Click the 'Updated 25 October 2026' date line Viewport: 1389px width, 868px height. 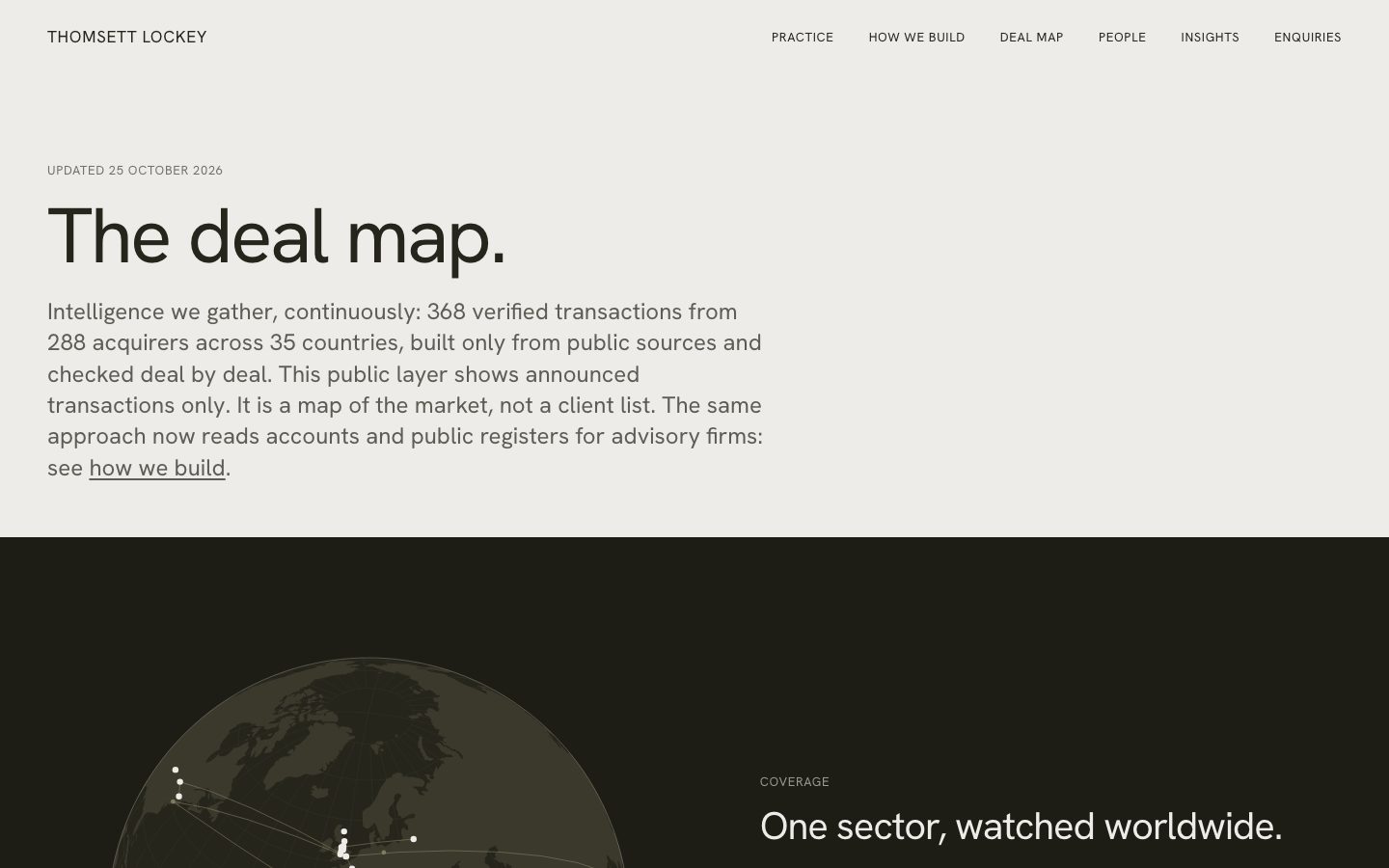pyautogui.click(x=135, y=171)
